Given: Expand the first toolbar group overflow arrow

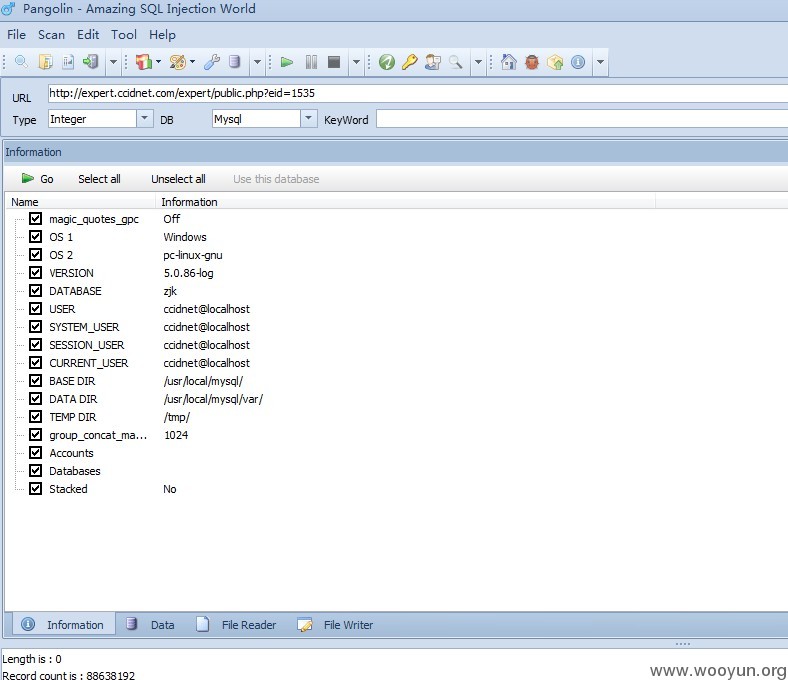Looking at the screenshot, I should click(114, 62).
